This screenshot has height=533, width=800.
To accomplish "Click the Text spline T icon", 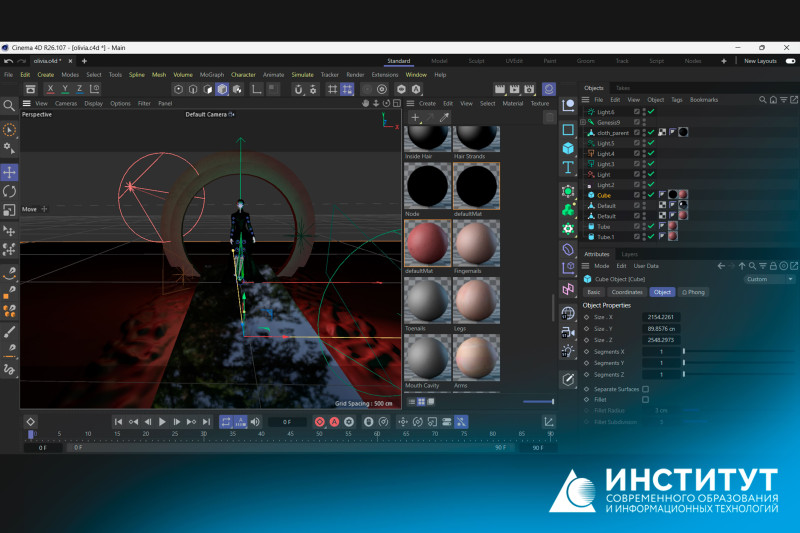I will (x=568, y=167).
